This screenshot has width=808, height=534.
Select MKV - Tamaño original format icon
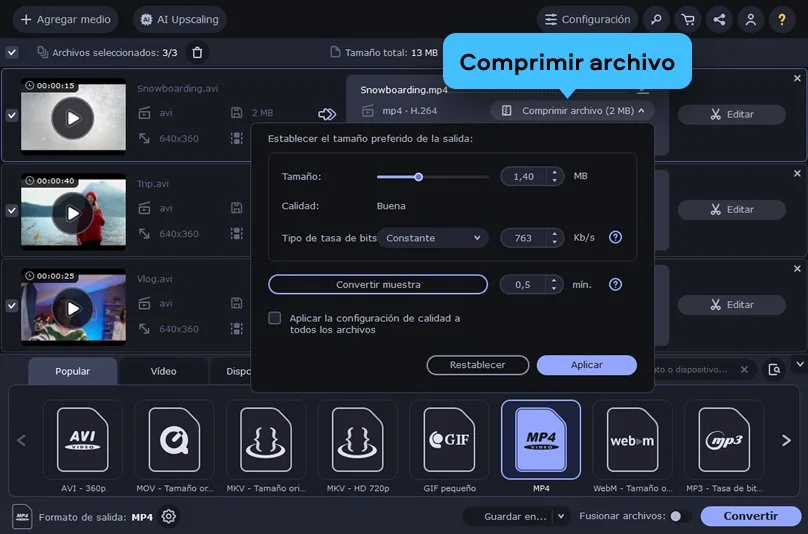click(266, 440)
